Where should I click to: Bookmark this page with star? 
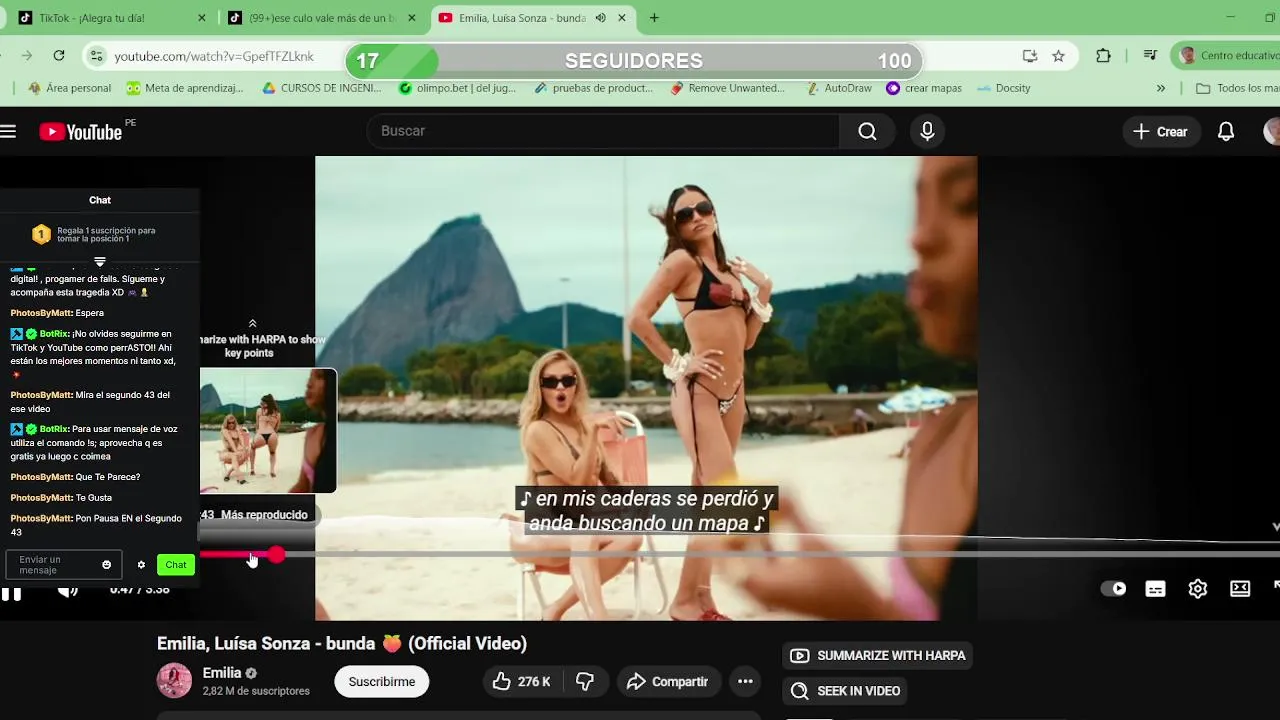(1058, 56)
